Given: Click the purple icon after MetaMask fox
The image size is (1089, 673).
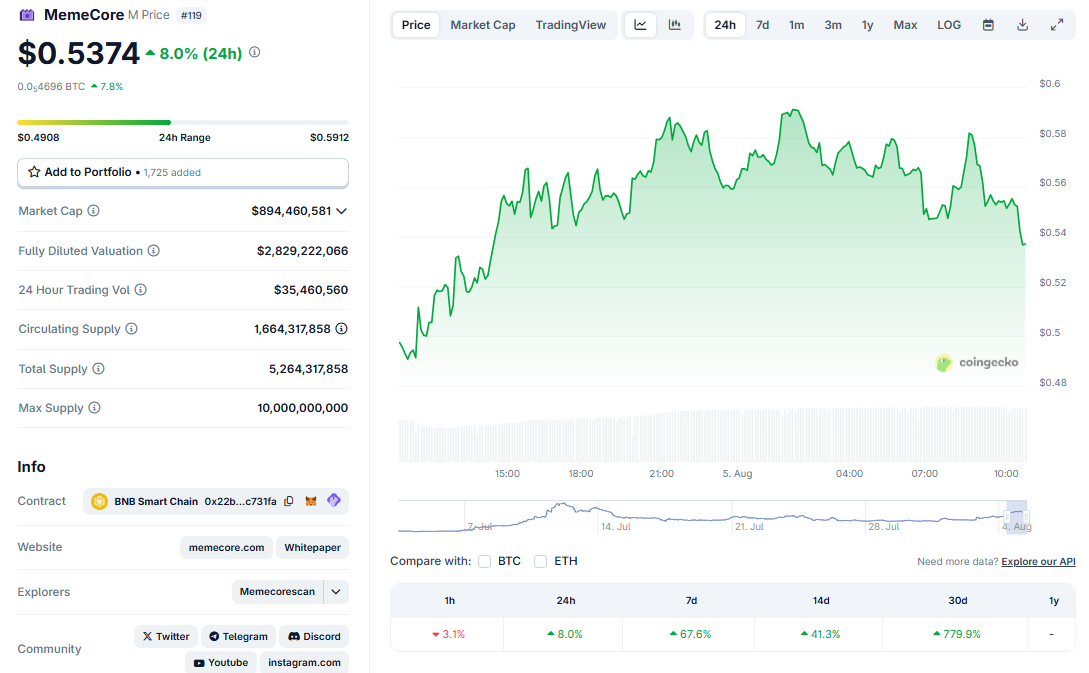Looking at the screenshot, I should pyautogui.click(x=334, y=500).
